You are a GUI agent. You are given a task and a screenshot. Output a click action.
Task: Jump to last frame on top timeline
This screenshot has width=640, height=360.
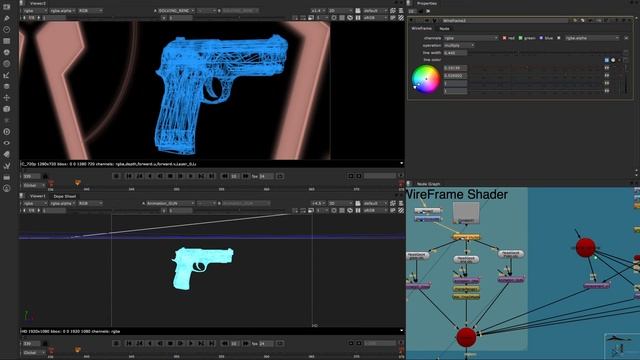[x=211, y=176]
